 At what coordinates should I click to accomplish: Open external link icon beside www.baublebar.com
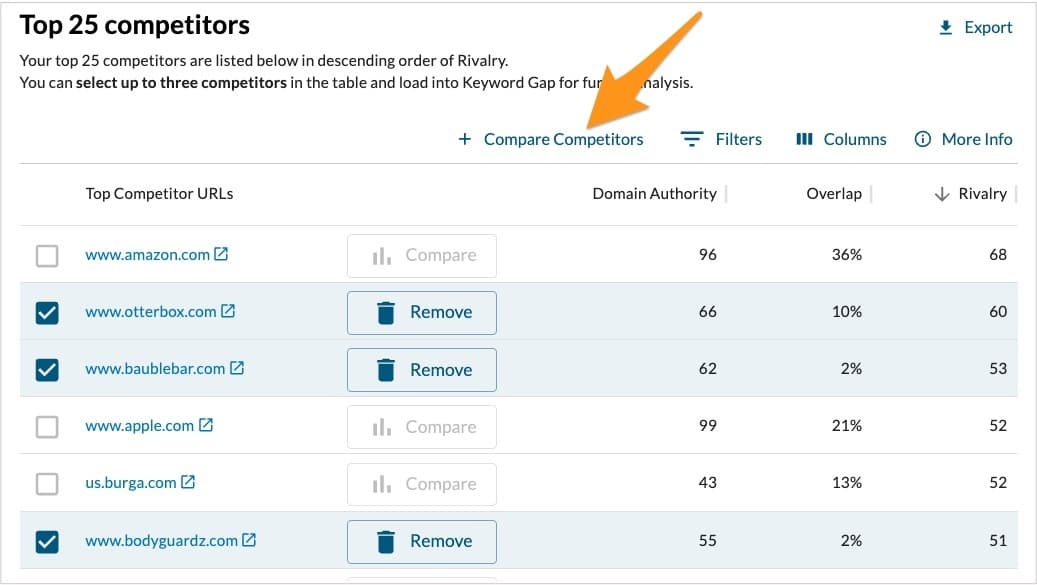click(237, 368)
